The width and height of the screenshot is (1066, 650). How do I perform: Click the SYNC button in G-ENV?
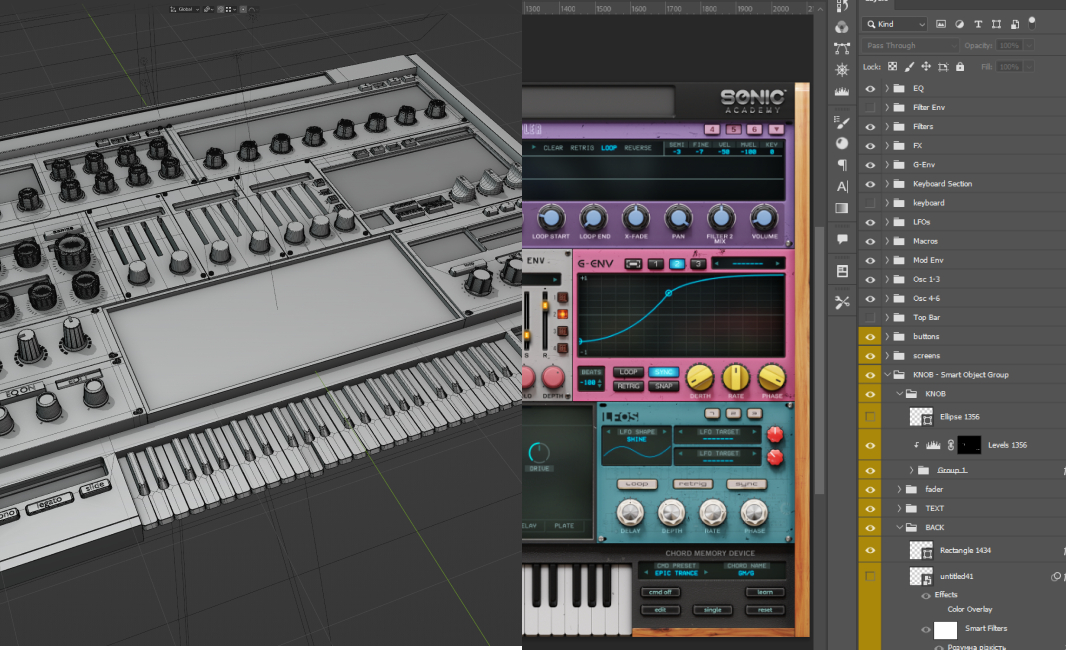(x=664, y=372)
